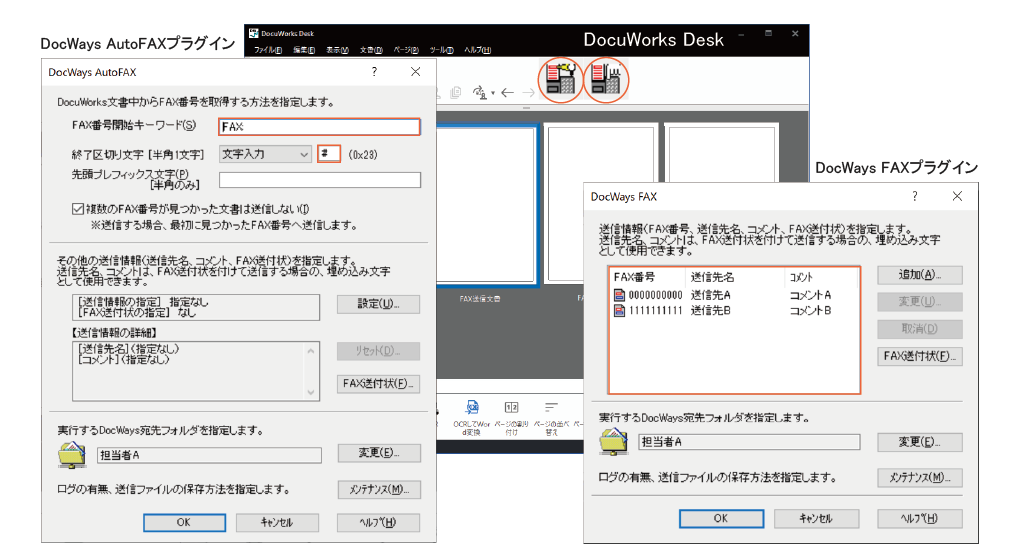This screenshot has width=1020, height=560.
Task: Click the DocWays AutoFAX plugin icon in DocuWorks Desk toolbar
Action: pos(560,79)
